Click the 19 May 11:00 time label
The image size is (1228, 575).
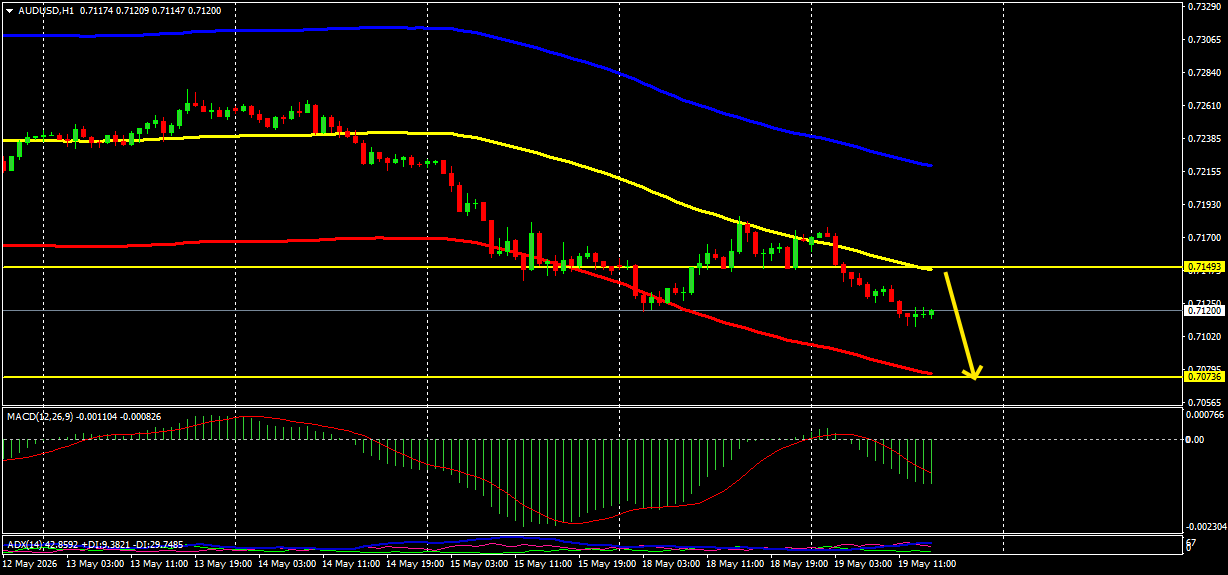click(x=929, y=565)
